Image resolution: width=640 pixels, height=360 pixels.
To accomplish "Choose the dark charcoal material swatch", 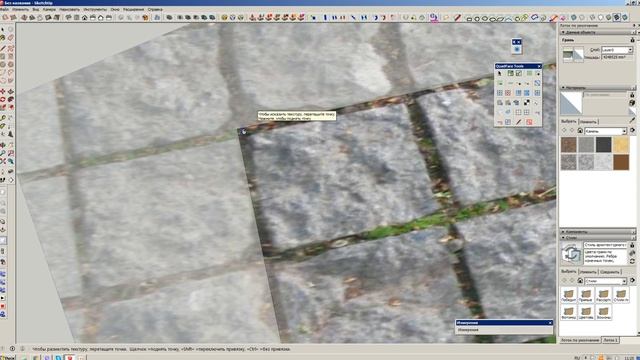I will (x=603, y=145).
